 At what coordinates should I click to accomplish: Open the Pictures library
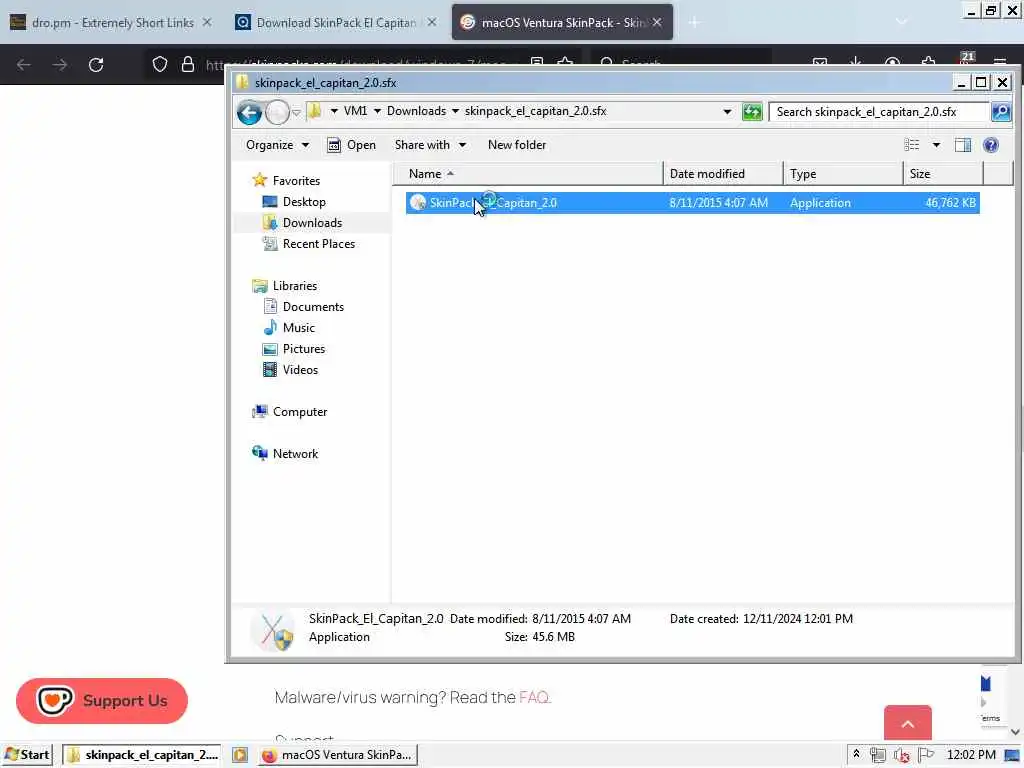point(304,349)
